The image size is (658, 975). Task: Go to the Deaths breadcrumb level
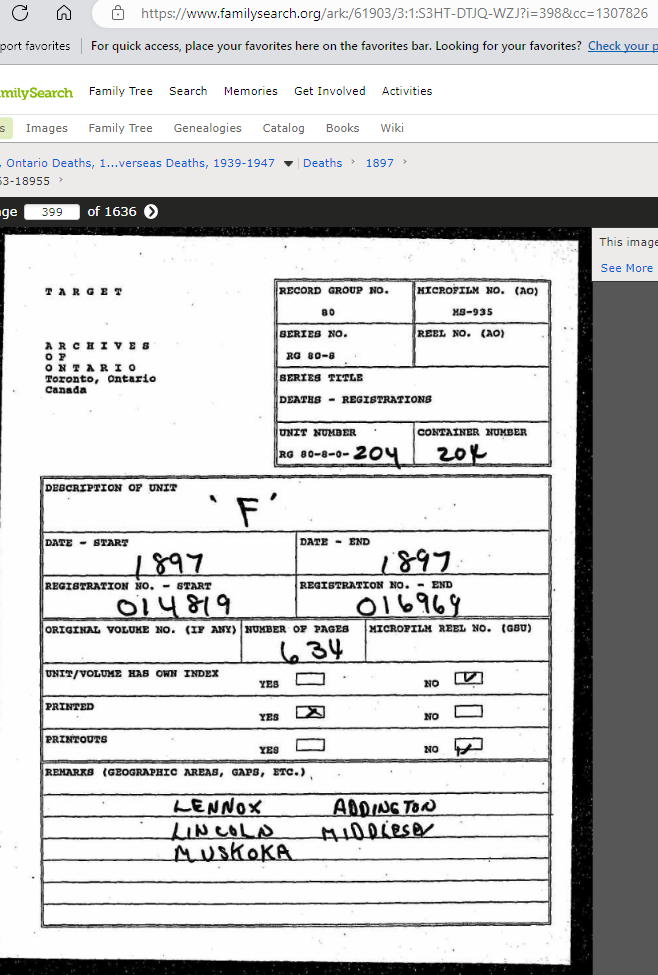tap(322, 163)
